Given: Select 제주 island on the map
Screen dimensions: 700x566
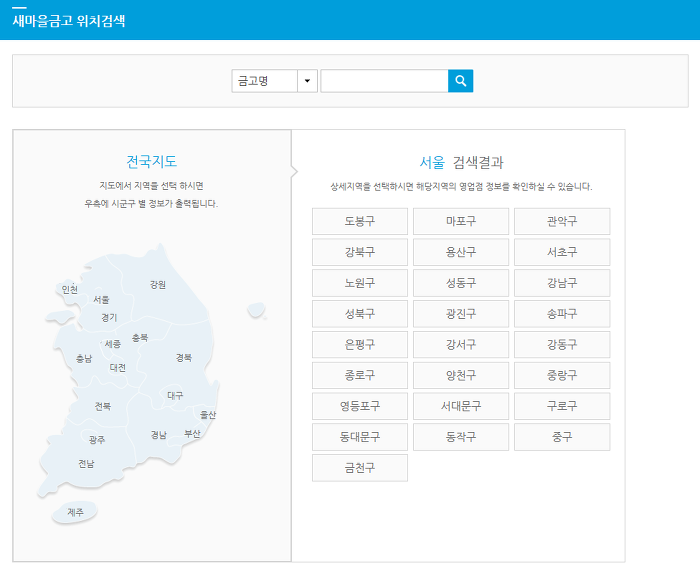Looking at the screenshot, I should 75,512.
